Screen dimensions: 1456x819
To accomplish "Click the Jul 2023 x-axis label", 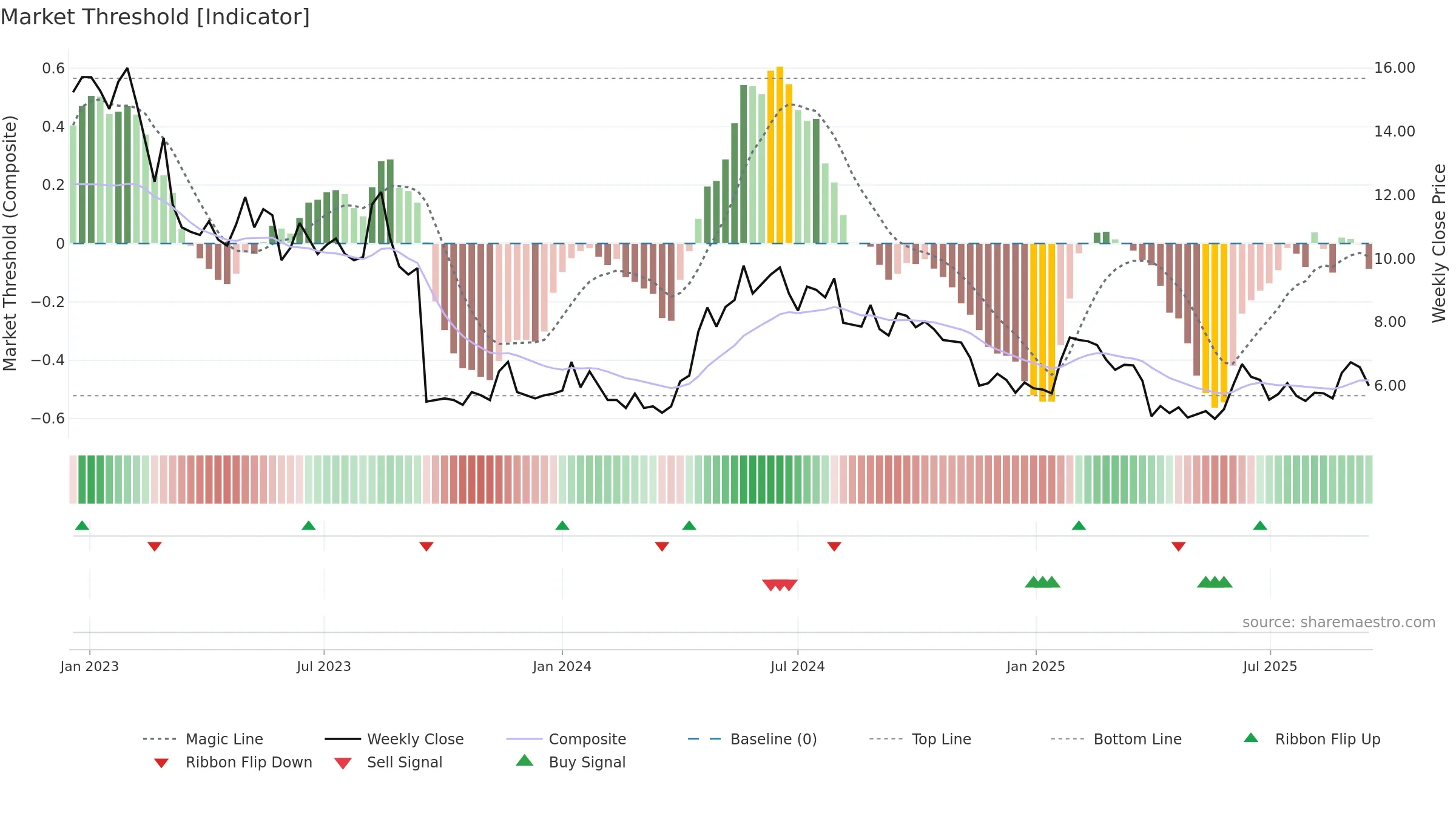I will [x=324, y=666].
